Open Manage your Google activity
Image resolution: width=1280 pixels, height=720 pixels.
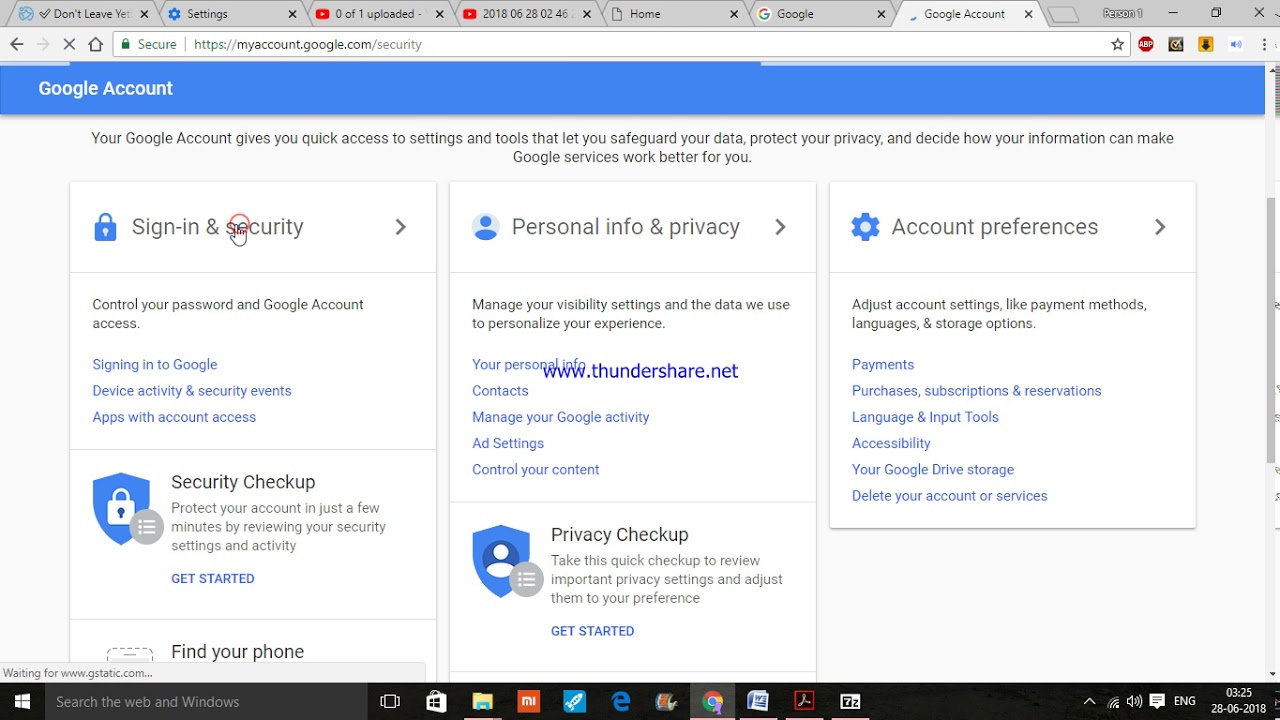pos(561,417)
